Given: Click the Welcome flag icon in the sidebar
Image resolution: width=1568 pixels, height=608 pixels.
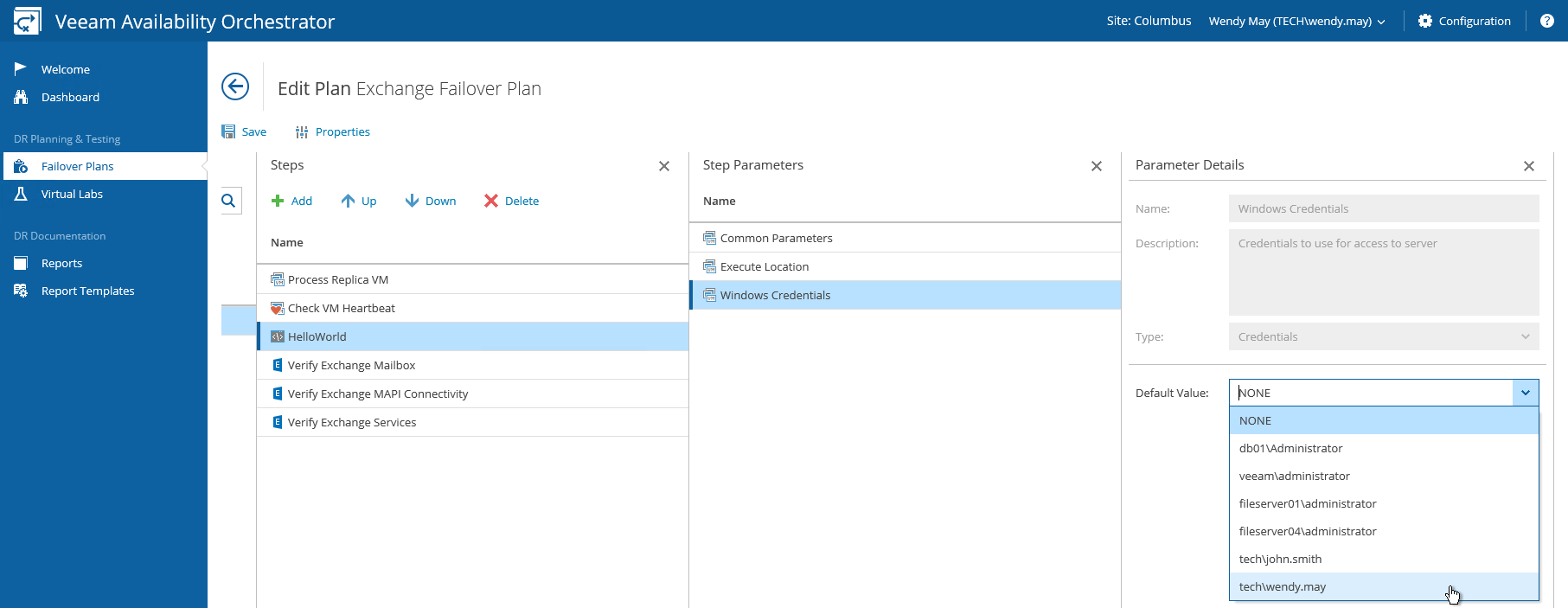Looking at the screenshot, I should click(21, 69).
